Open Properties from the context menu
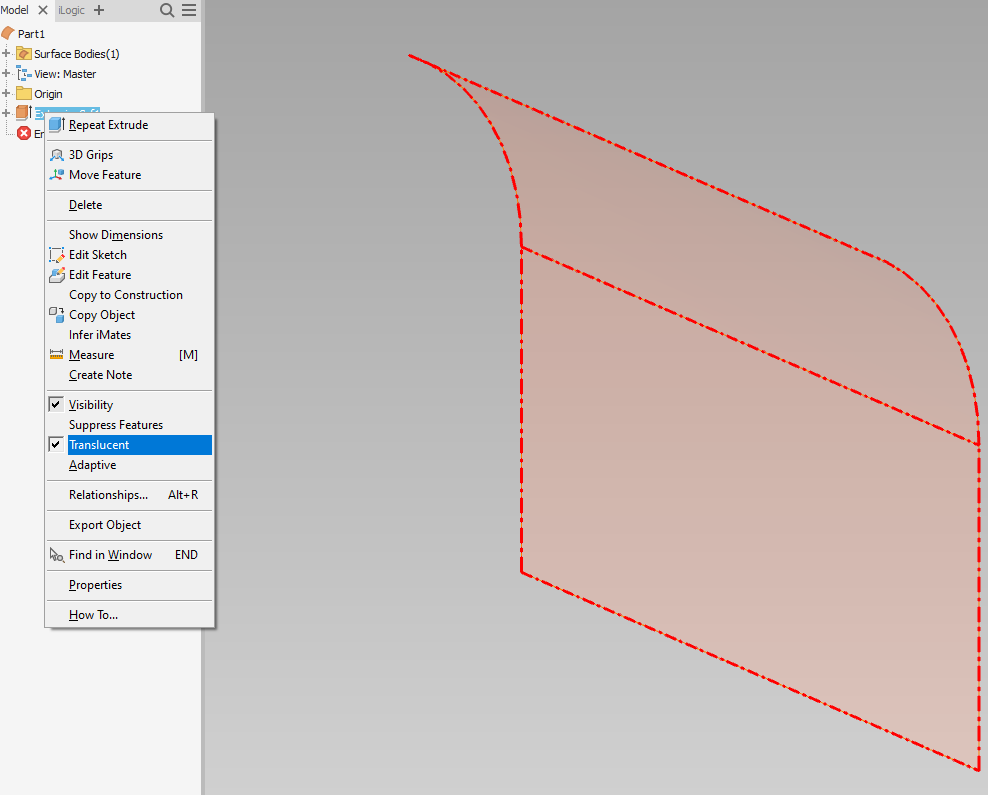988x795 pixels. (95, 585)
